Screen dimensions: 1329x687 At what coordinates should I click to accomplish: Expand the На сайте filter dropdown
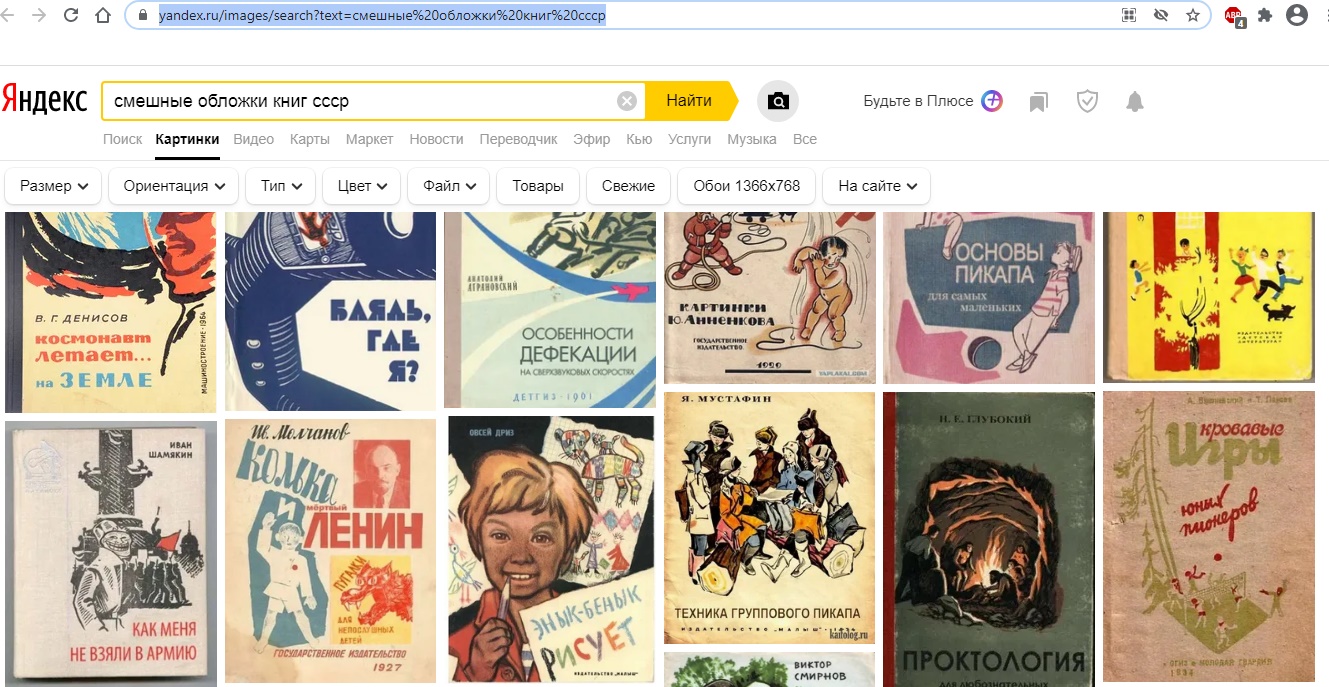tap(876, 186)
